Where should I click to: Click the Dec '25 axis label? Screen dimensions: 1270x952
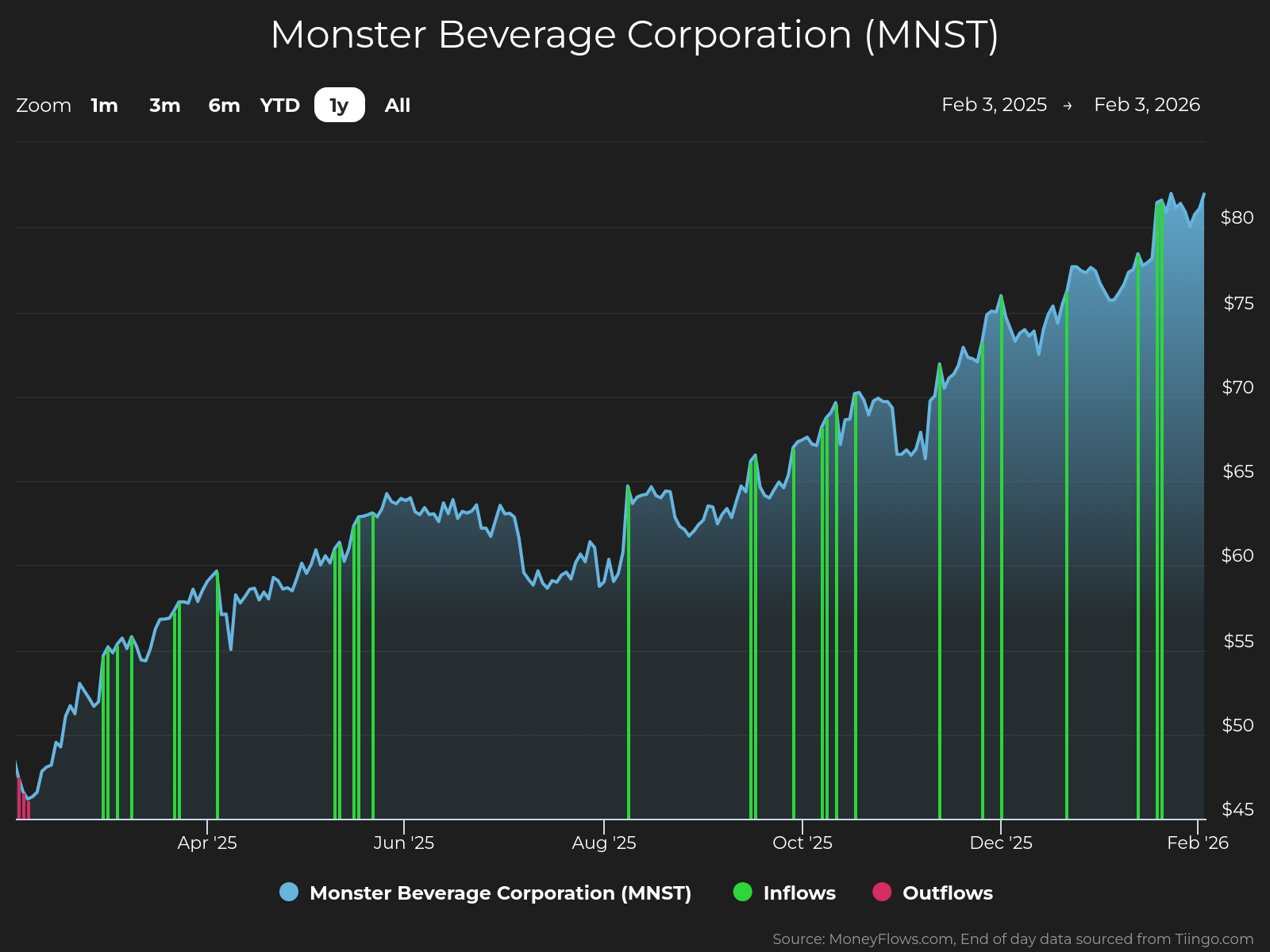pyautogui.click(x=1001, y=843)
